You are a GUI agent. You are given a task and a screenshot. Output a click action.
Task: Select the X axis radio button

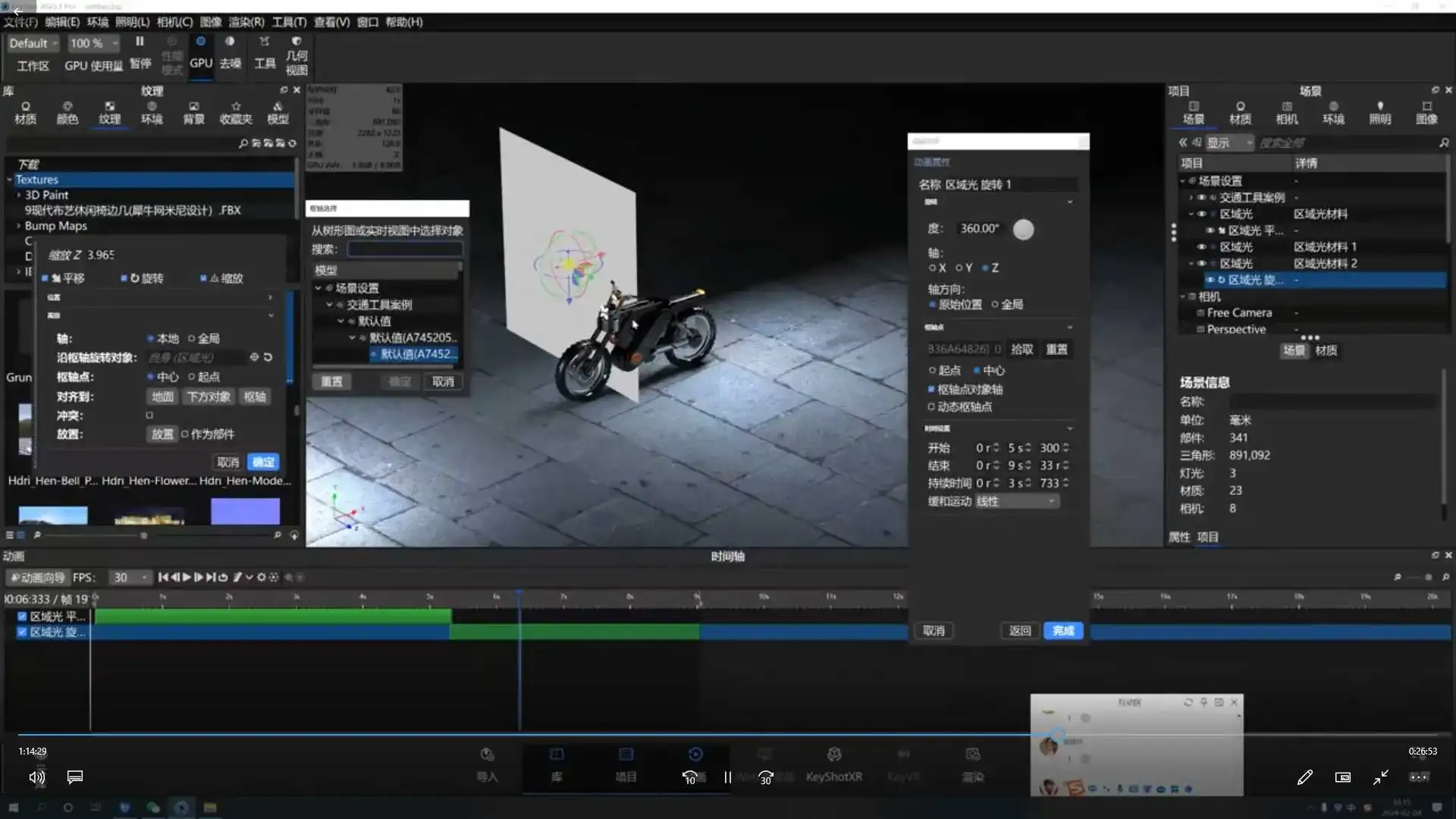934,268
